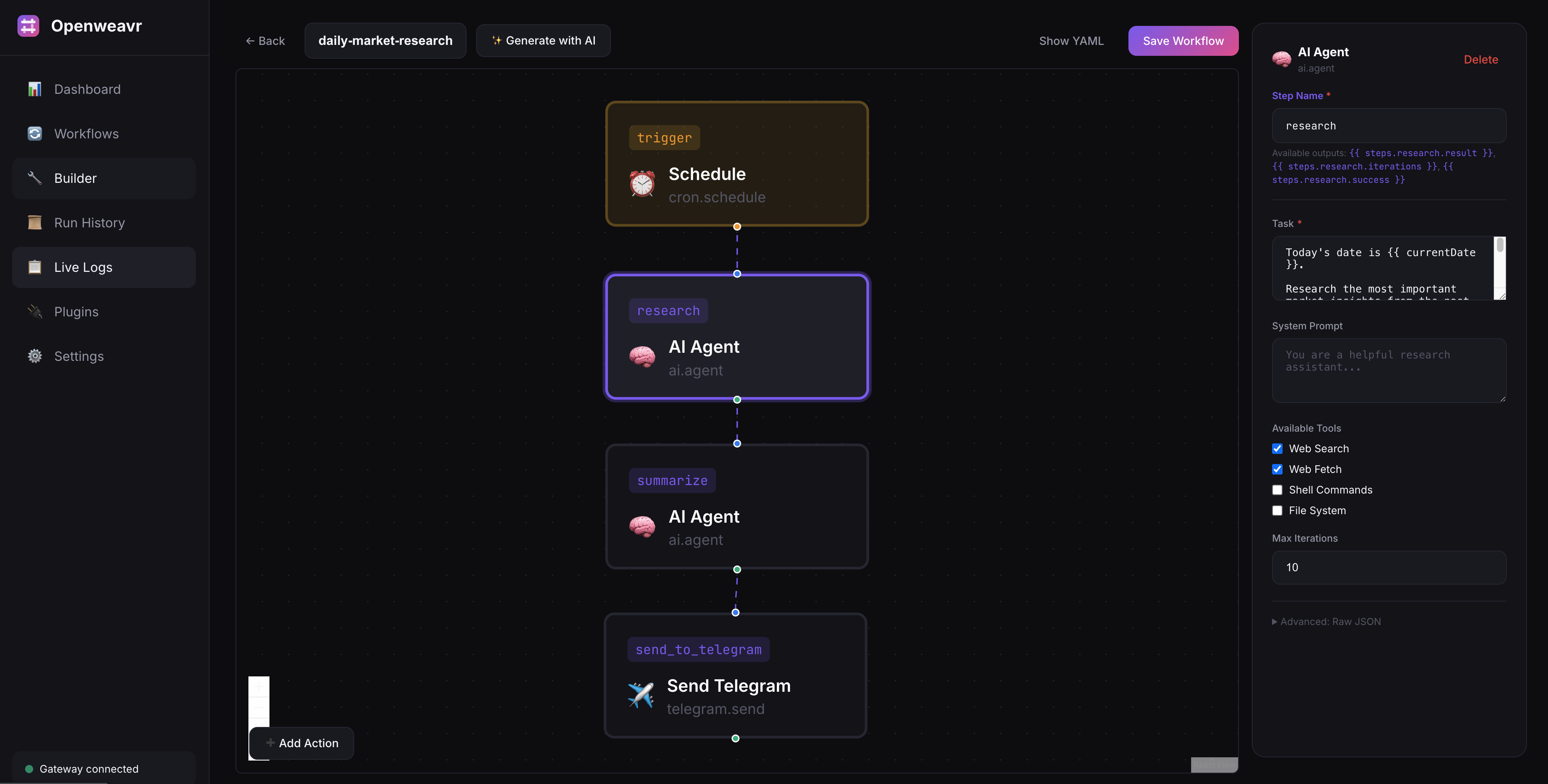The image size is (1548, 784).
Task: Check the File System tool
Action: coord(1277,510)
